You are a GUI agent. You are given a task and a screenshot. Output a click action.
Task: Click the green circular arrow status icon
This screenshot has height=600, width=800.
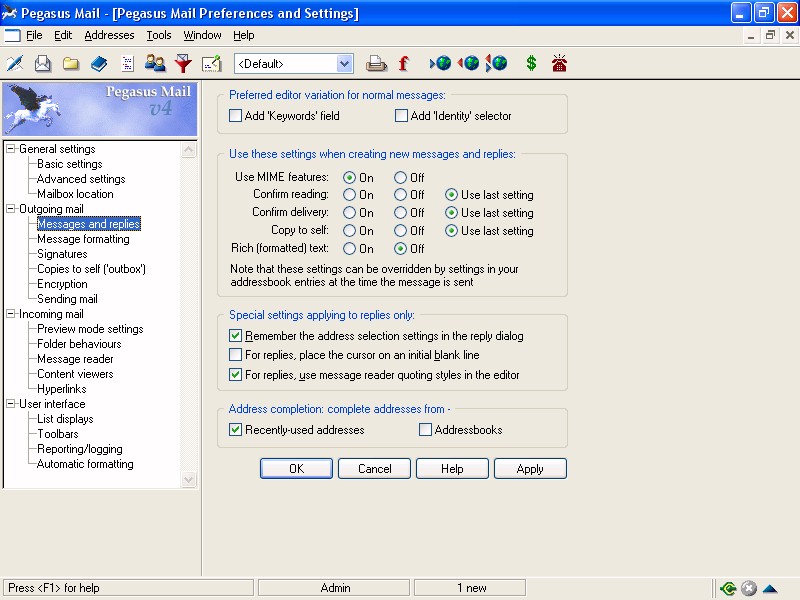[728, 588]
